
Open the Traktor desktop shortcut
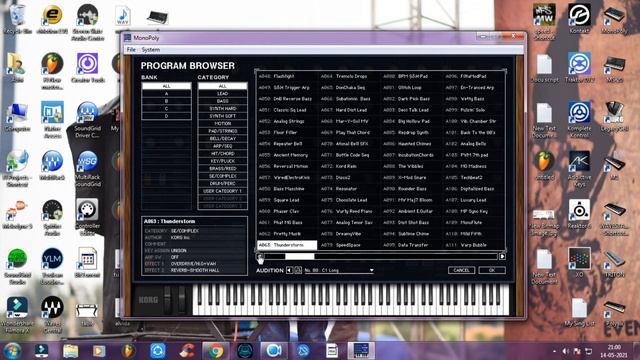579,68
